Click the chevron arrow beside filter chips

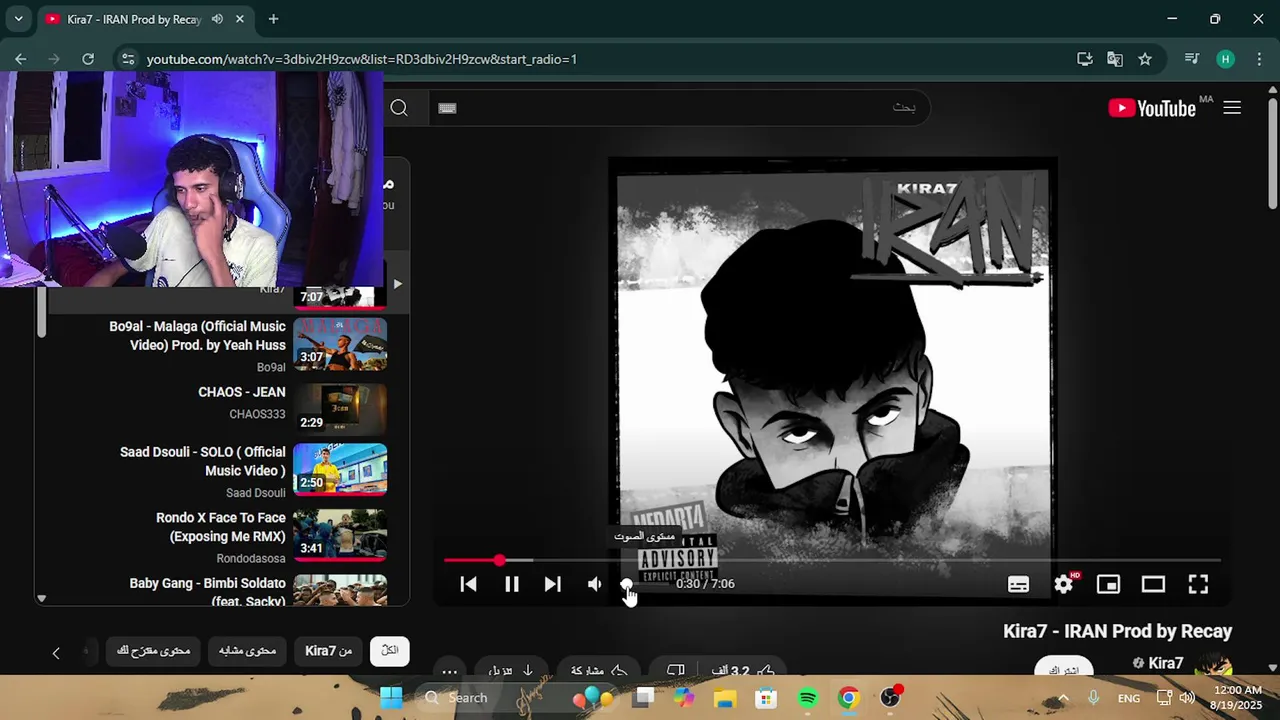tap(56, 652)
